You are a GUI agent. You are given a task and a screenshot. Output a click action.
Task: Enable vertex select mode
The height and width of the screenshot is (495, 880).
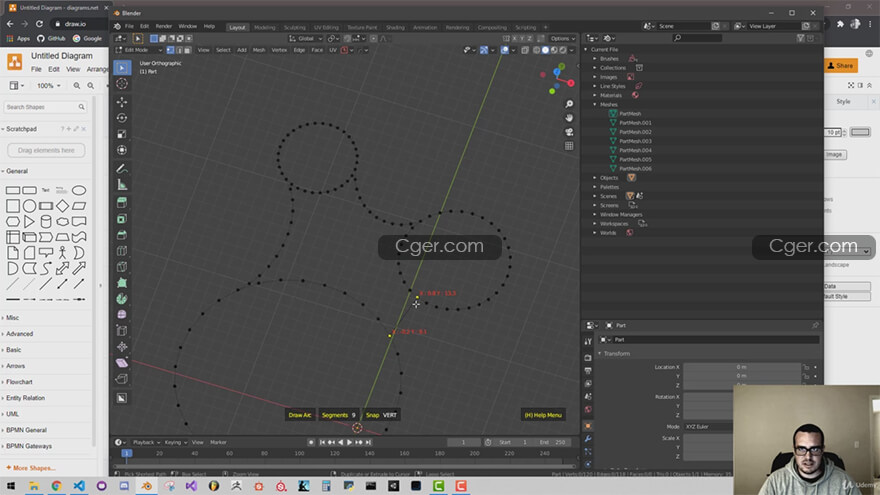click(x=170, y=50)
